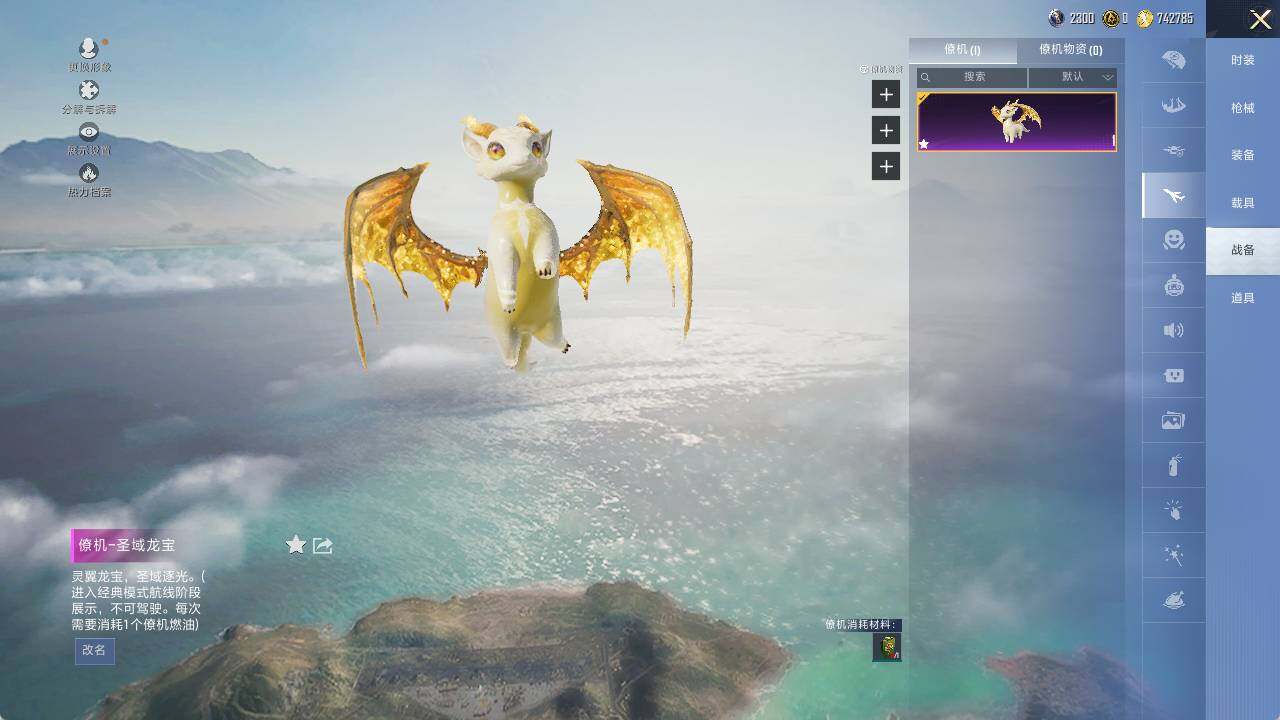Open the 更换形象 change appearance icon
Viewport: 1280px width, 720px height.
[x=89, y=48]
